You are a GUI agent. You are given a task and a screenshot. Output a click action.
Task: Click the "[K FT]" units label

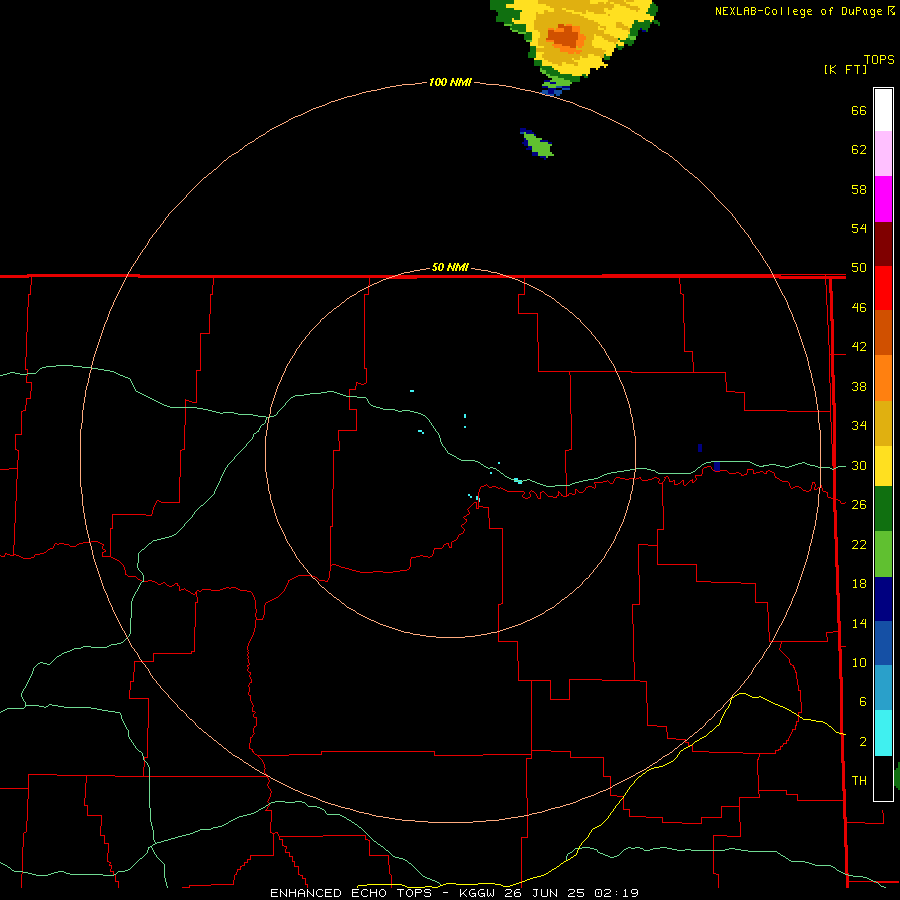coord(845,69)
